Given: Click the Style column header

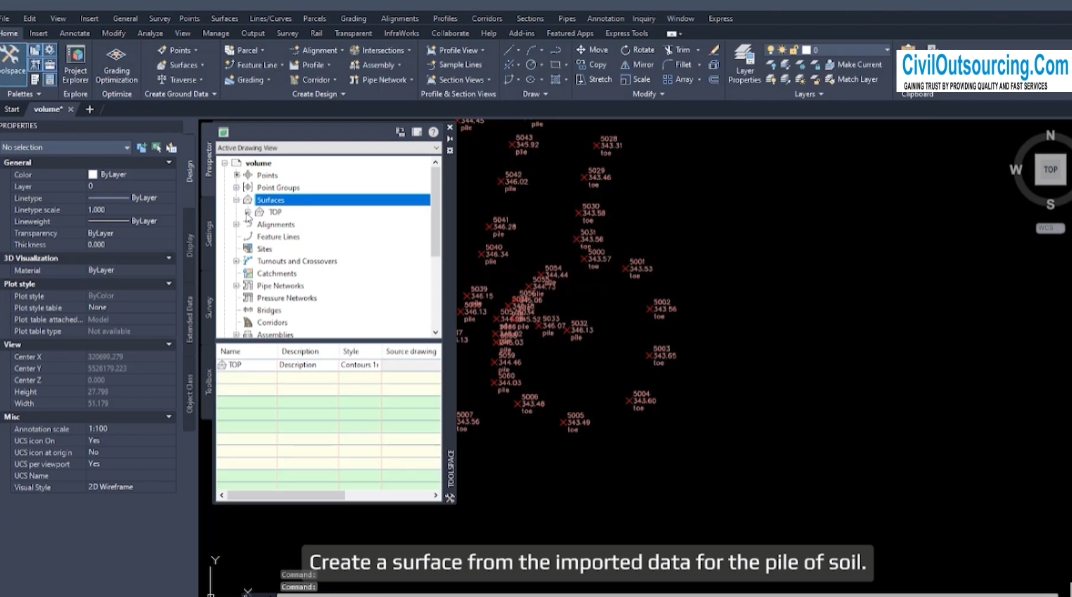Looking at the screenshot, I should tap(360, 351).
